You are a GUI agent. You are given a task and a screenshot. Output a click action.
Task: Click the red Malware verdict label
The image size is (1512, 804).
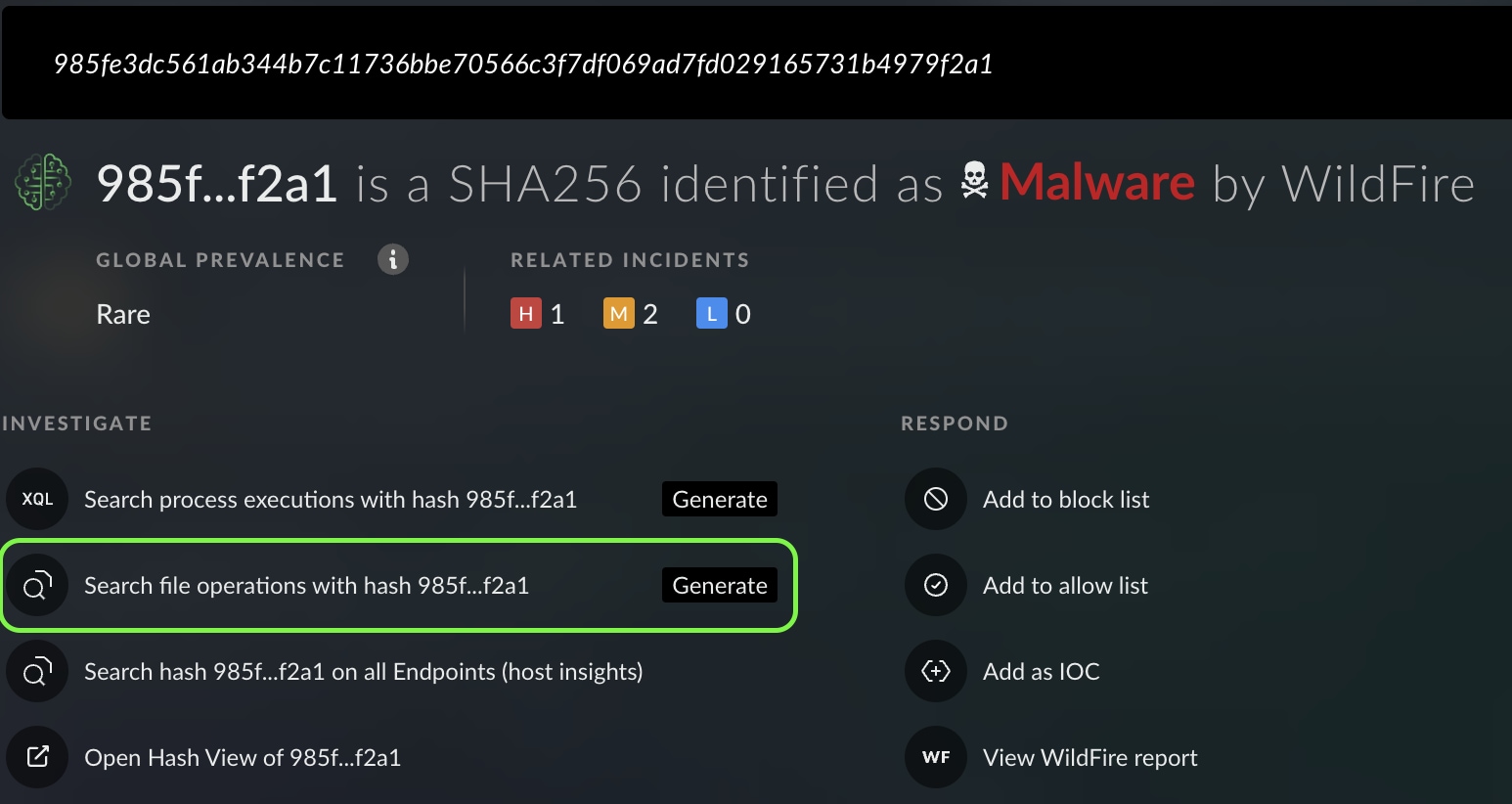pyautogui.click(x=1096, y=183)
